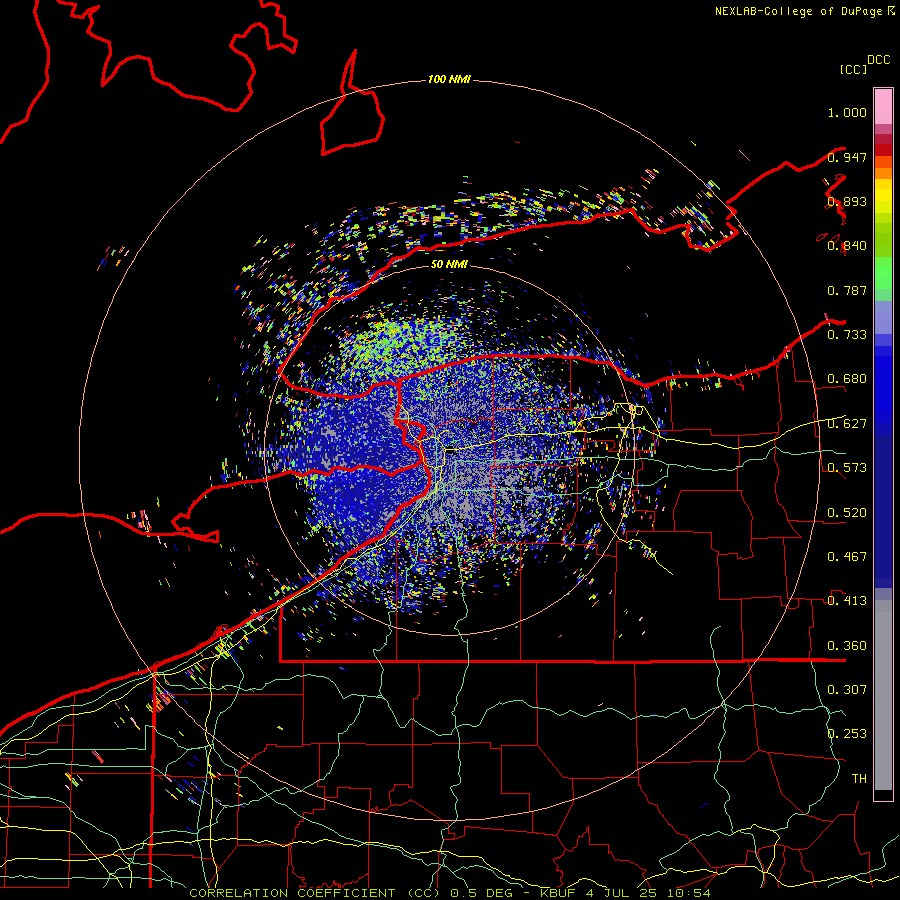Click the 0.627 scale value
Screen dimensions: 900x900
(x=847, y=424)
